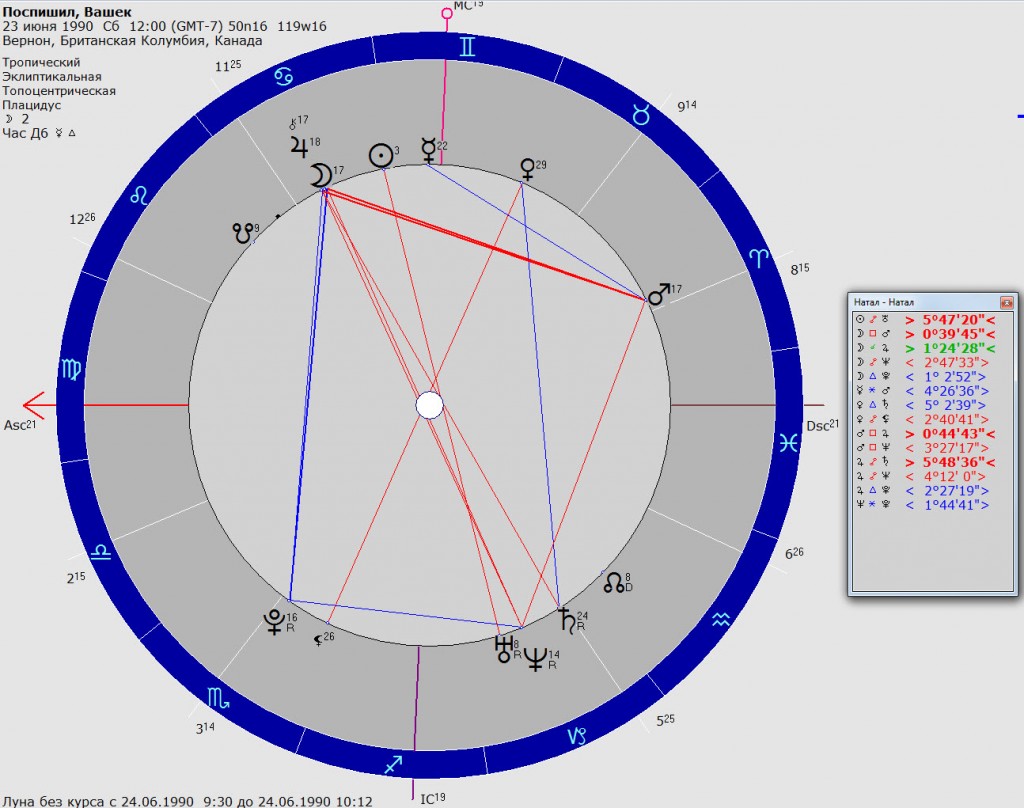Screen dimensions: 1024x808
Task: Select the pink MC circle marker
Action: point(447,13)
